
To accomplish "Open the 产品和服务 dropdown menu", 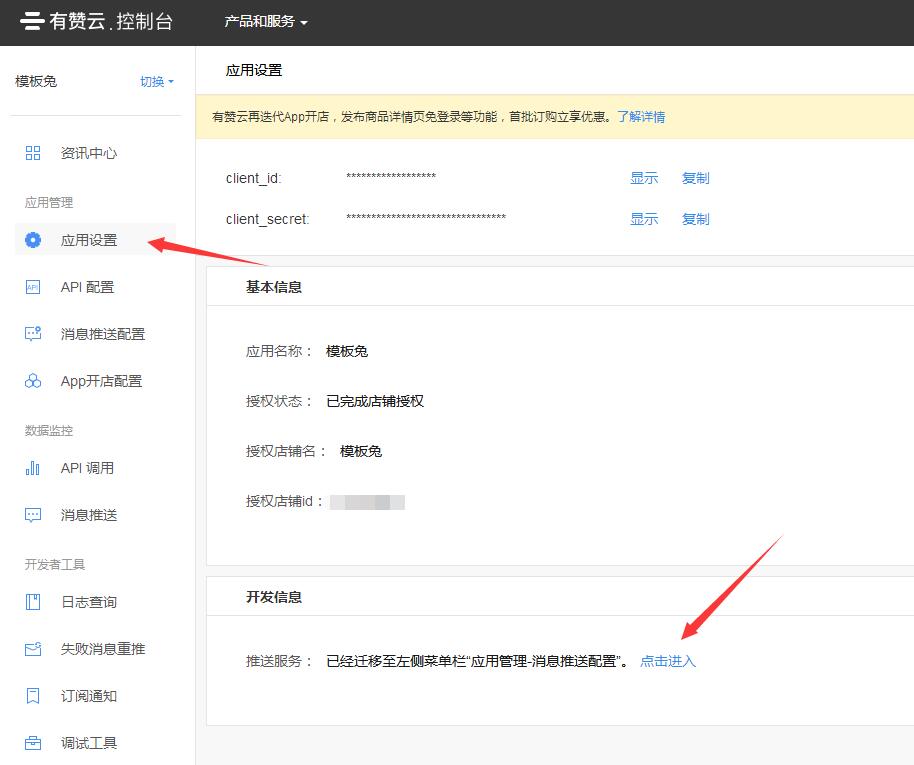I will point(265,22).
